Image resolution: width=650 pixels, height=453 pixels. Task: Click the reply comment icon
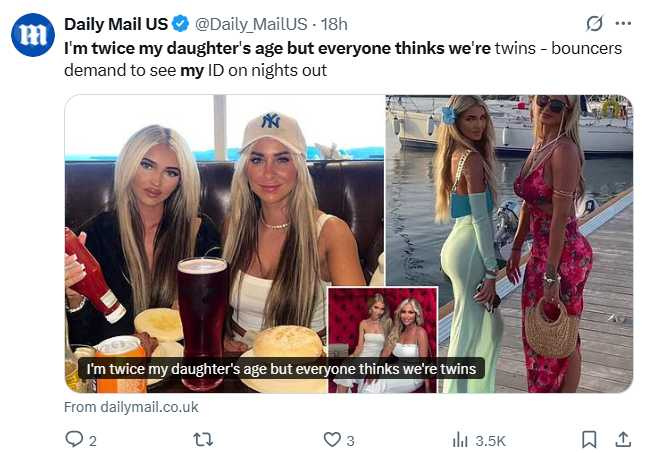pyautogui.click(x=74, y=439)
